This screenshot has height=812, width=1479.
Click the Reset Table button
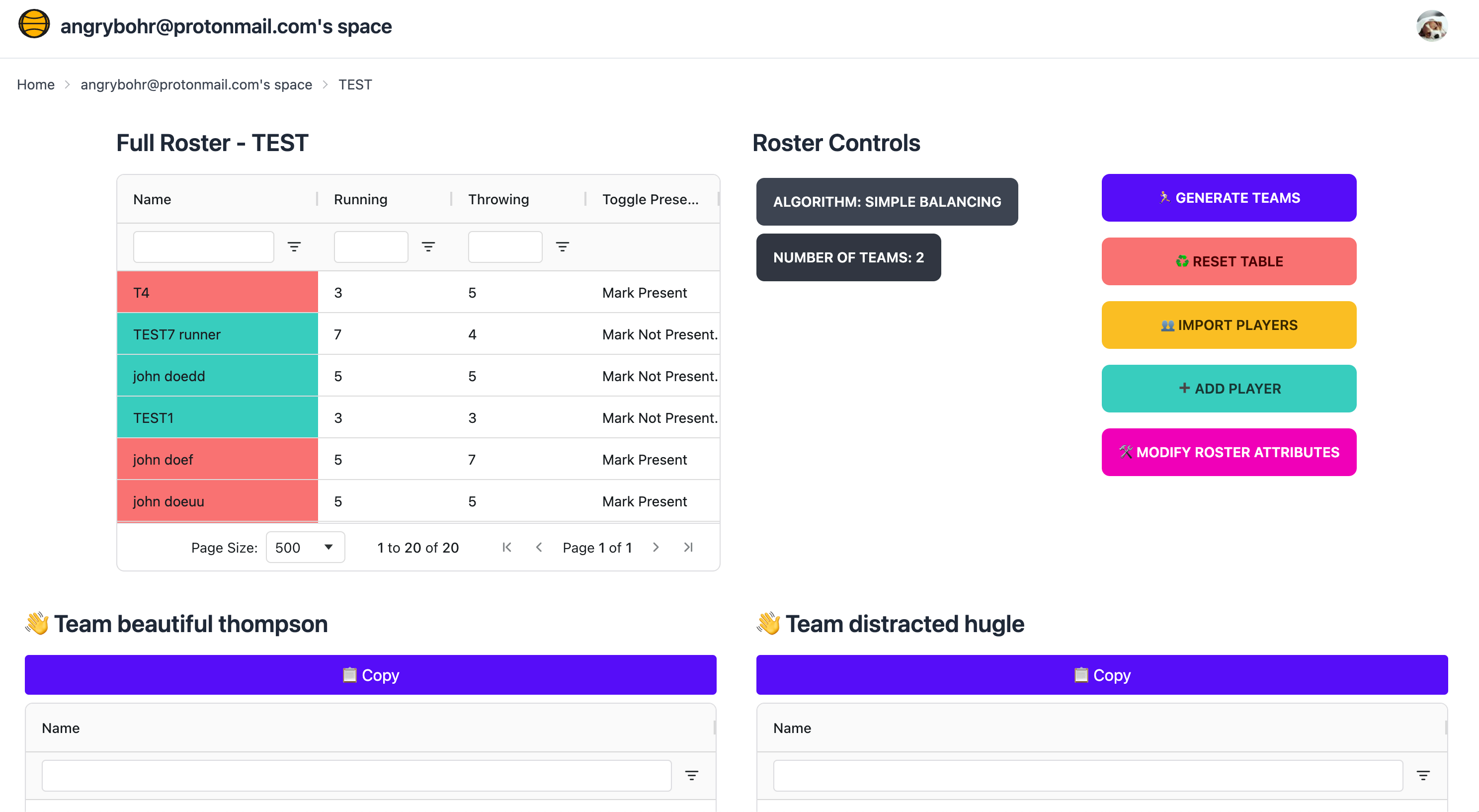(x=1229, y=261)
